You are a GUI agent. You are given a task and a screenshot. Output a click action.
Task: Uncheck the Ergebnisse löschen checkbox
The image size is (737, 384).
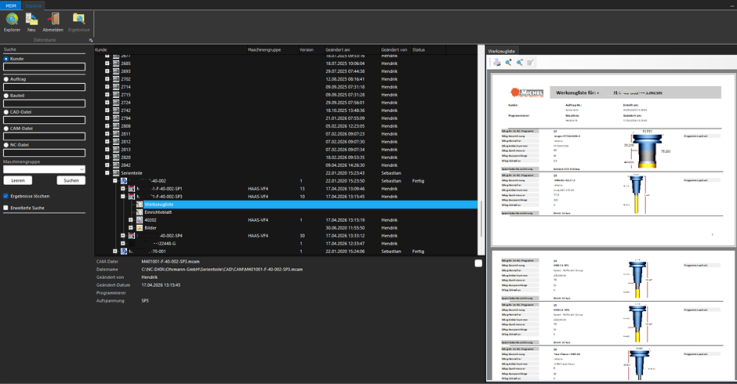click(x=6, y=196)
